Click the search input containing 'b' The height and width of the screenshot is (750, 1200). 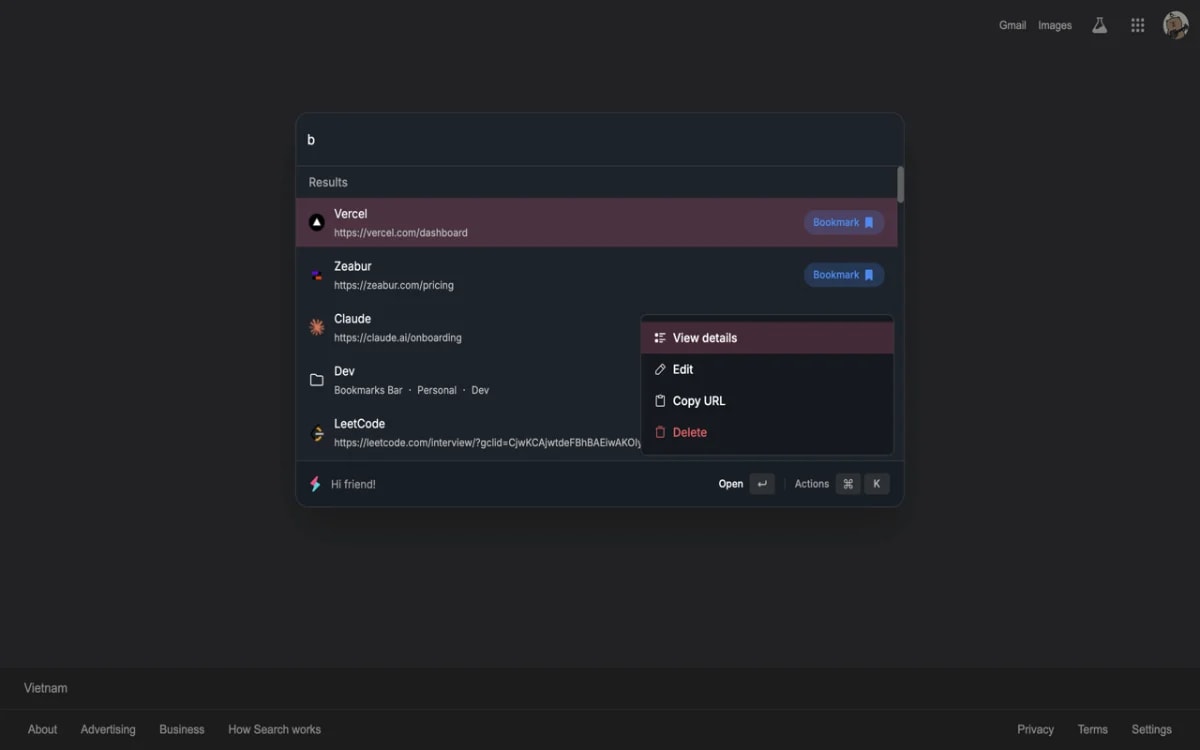point(598,139)
